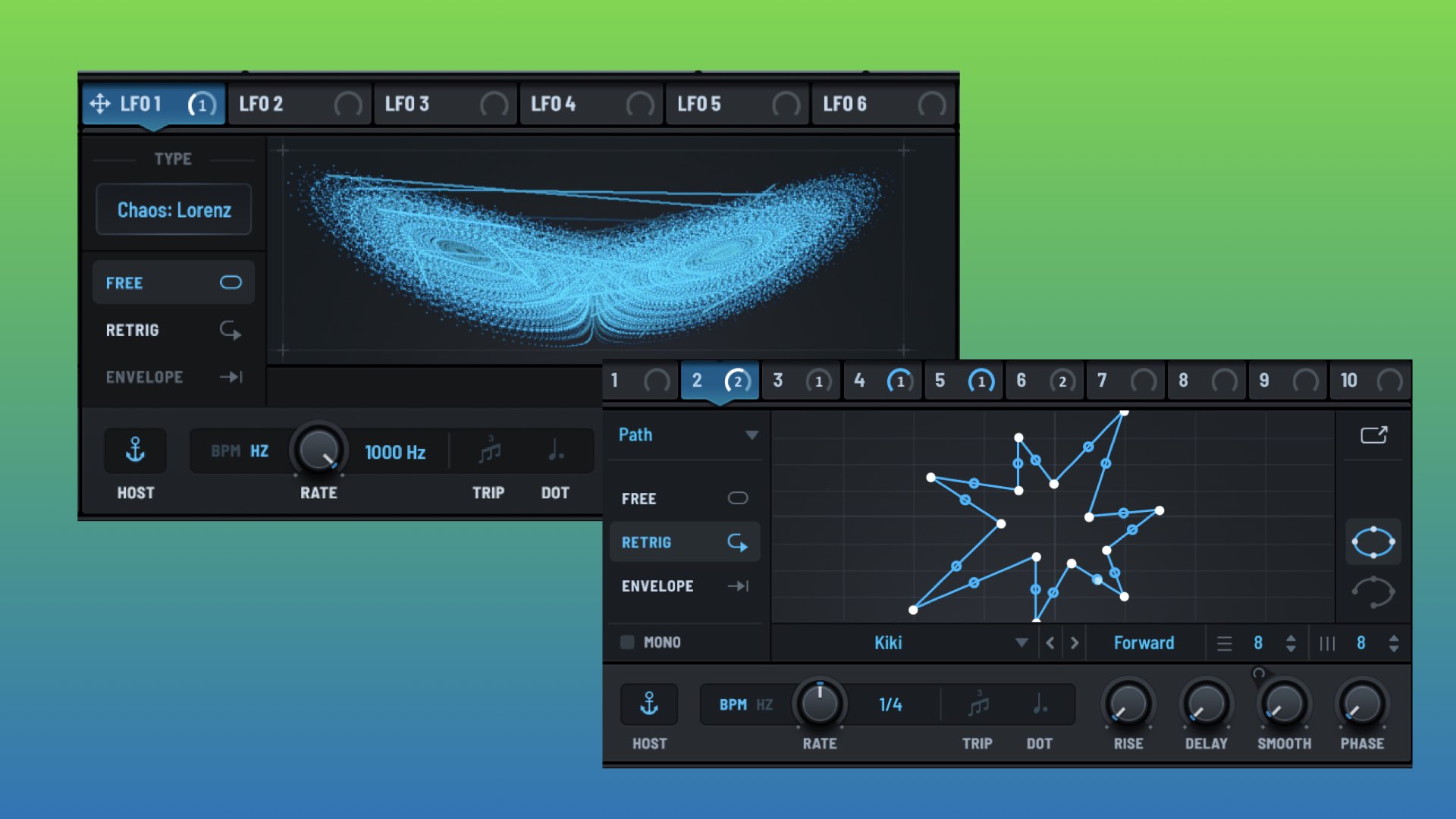
Task: Select numbered tab 5 in the Path editor
Action: click(940, 381)
